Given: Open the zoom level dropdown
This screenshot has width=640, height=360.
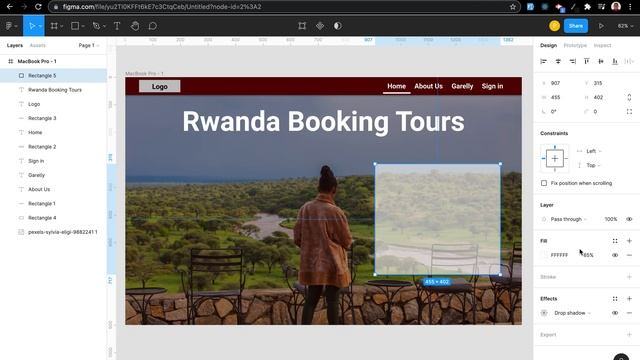Looking at the screenshot, I should point(625,26).
